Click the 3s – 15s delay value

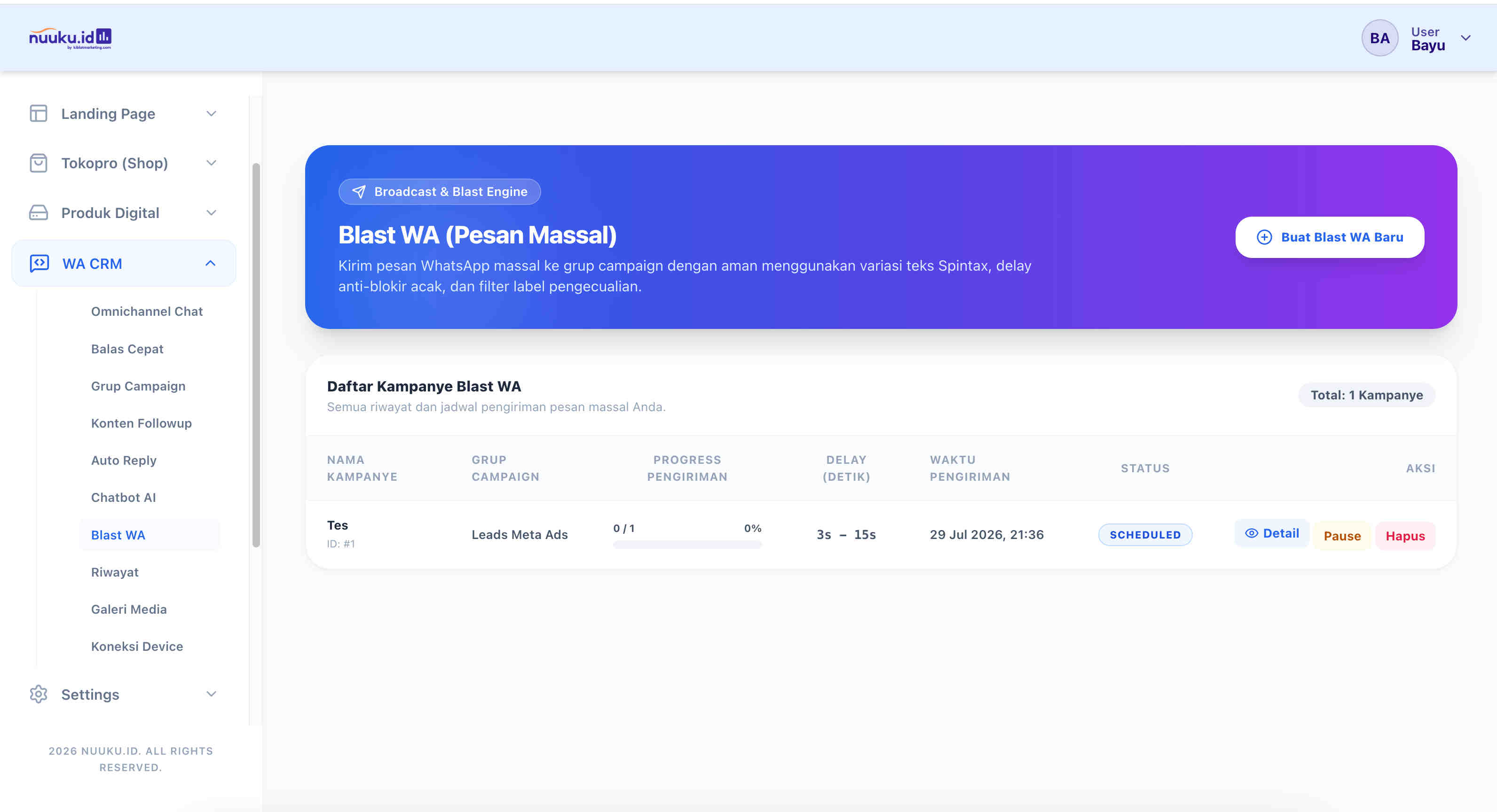846,534
